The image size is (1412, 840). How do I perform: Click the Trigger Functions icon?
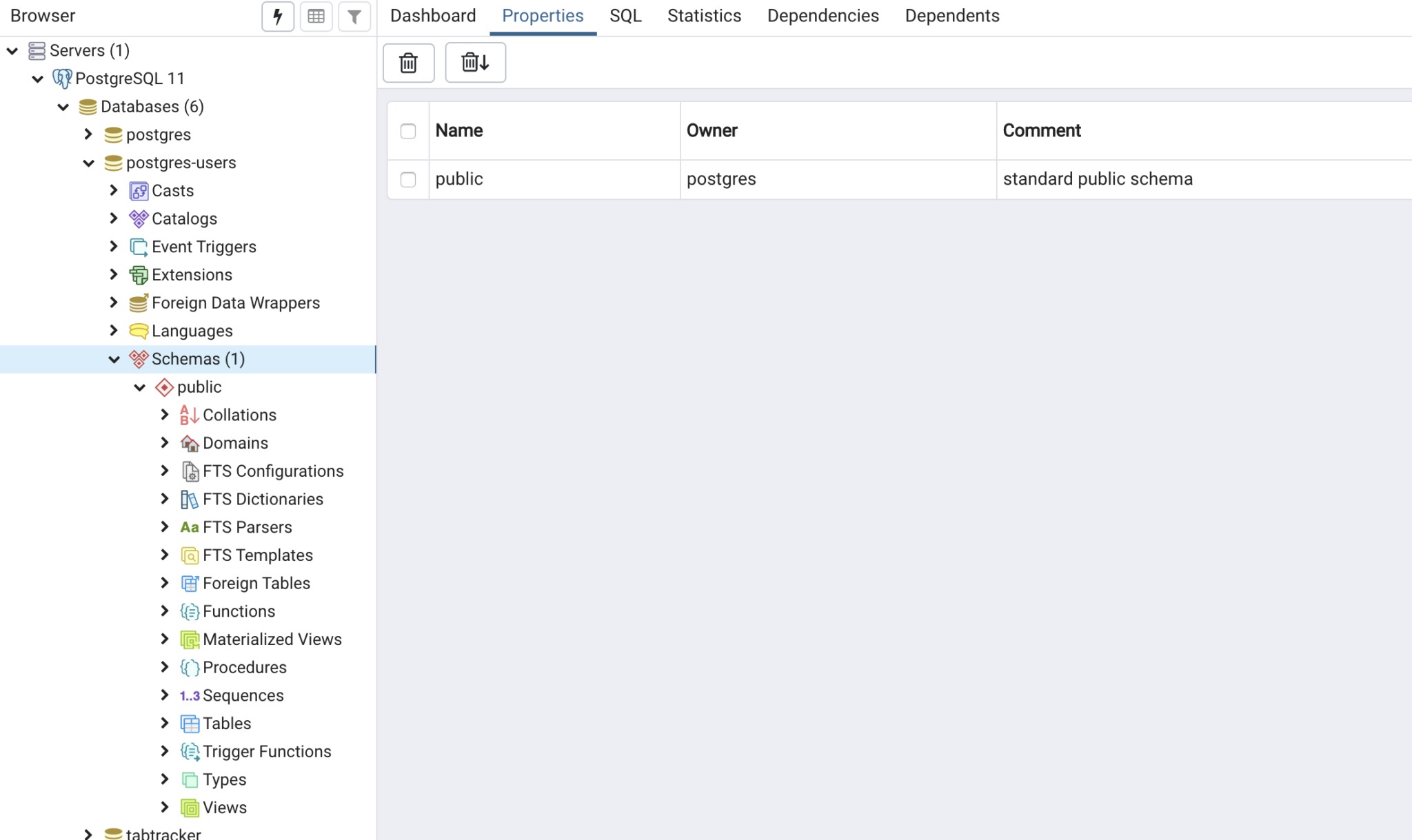point(189,751)
